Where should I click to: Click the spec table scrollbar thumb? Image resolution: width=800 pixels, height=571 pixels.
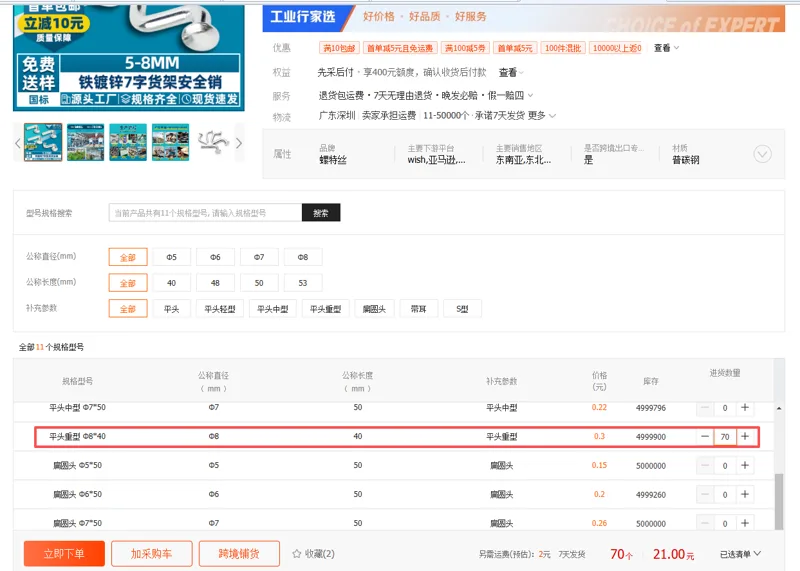click(779, 502)
